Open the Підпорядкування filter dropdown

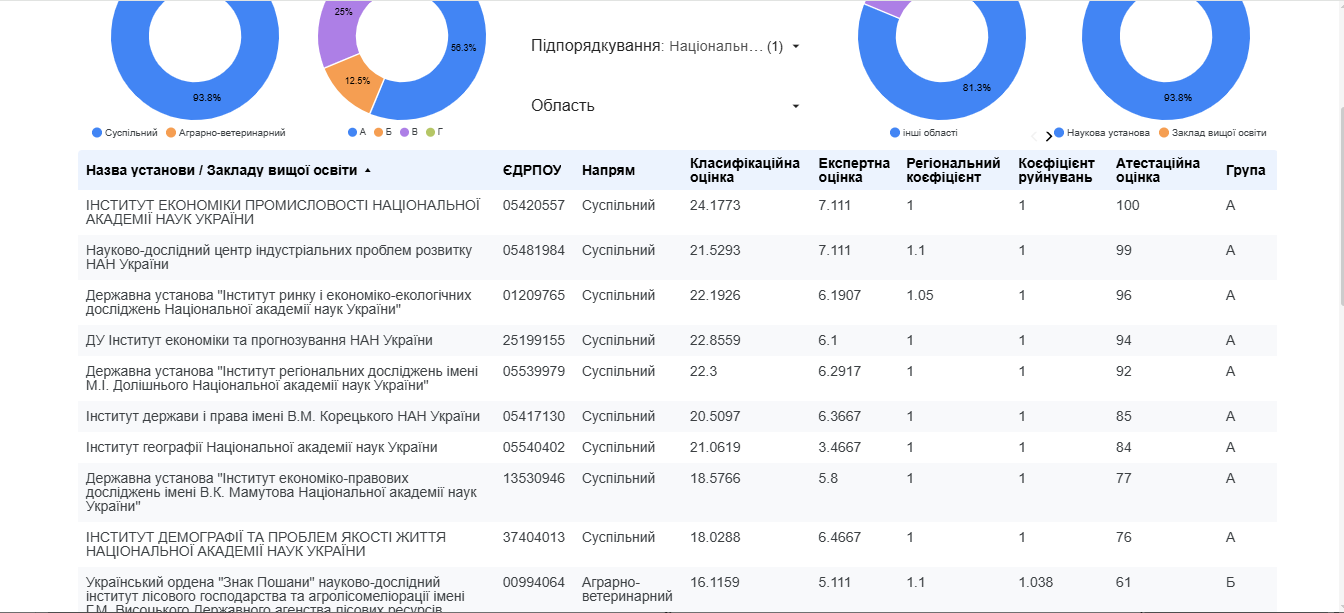pyautogui.click(x=665, y=46)
